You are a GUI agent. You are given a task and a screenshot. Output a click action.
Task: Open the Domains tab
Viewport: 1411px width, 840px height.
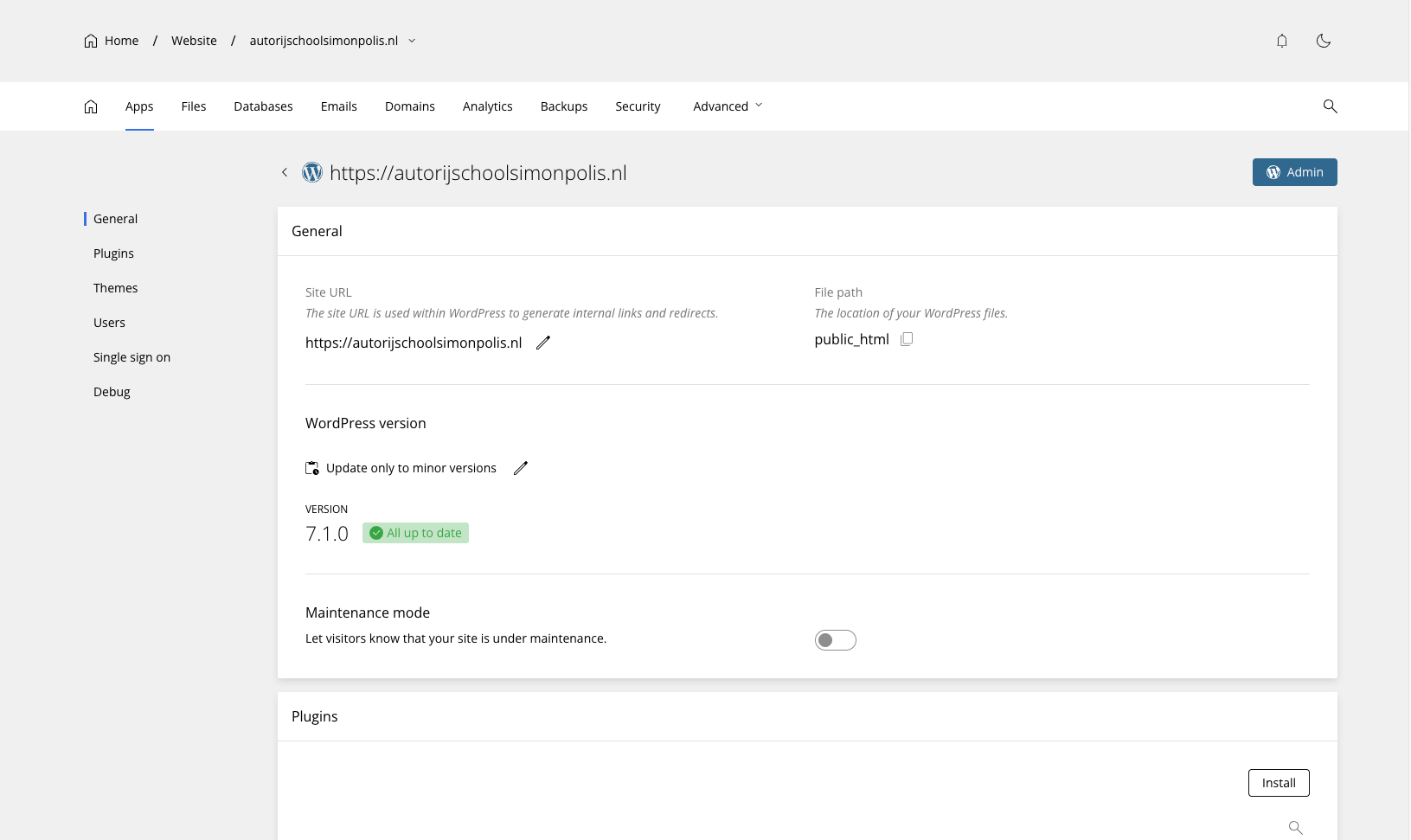(x=410, y=106)
